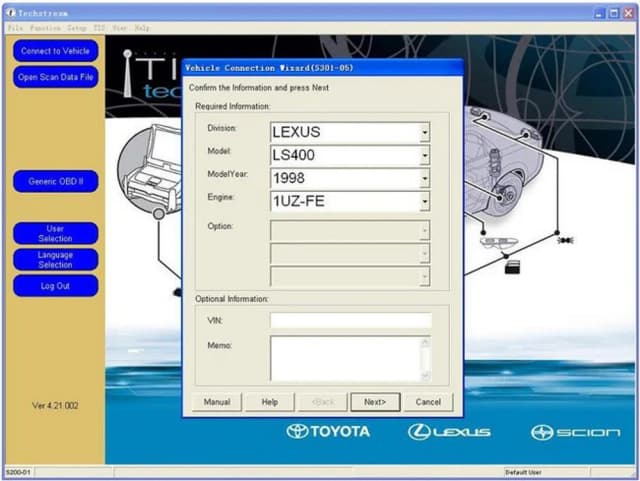The height and width of the screenshot is (481, 640).
Task: Open the Setup menu
Action: 77,28
